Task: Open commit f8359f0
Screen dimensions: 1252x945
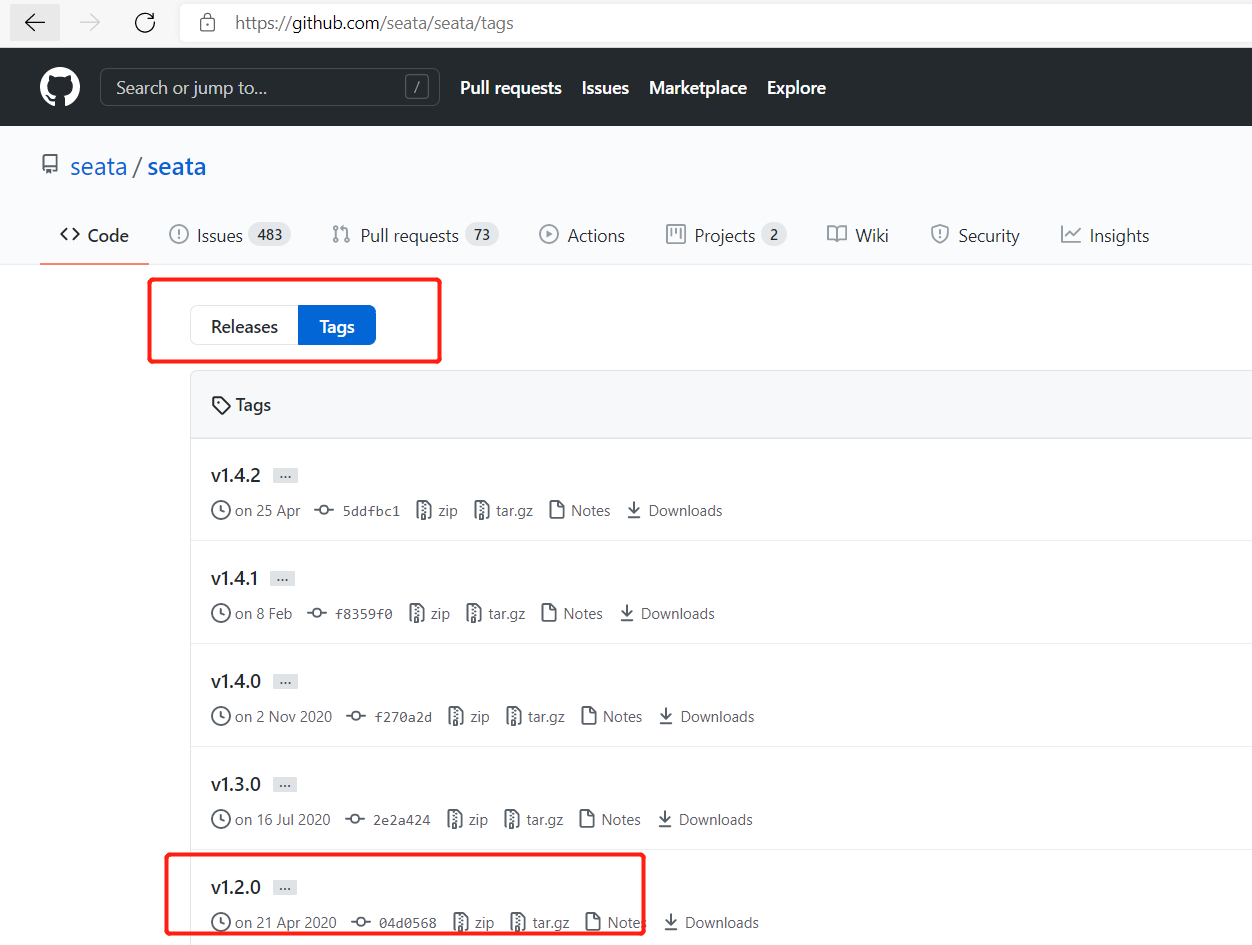Action: 363,614
